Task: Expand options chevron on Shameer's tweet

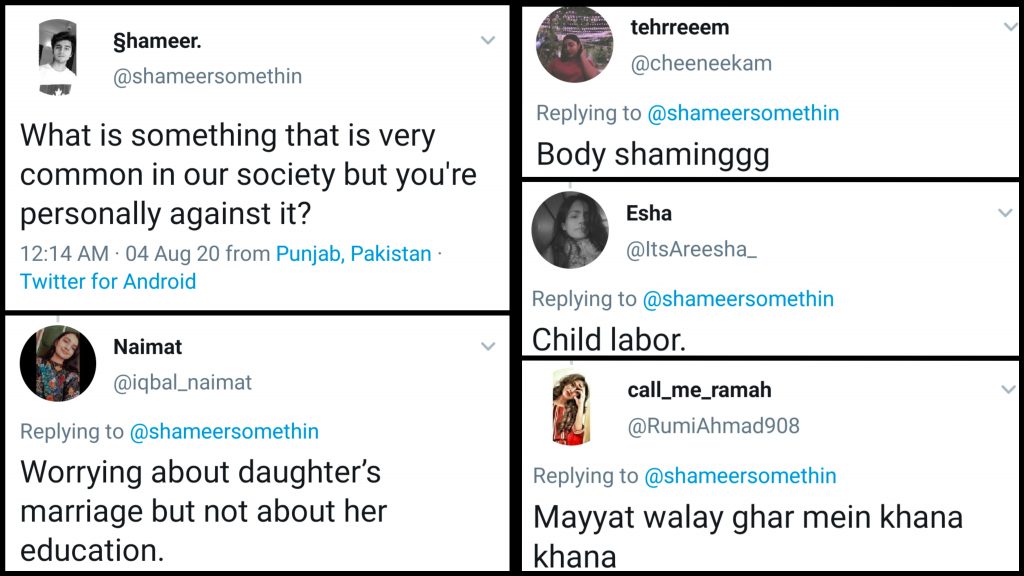Action: [x=488, y=41]
